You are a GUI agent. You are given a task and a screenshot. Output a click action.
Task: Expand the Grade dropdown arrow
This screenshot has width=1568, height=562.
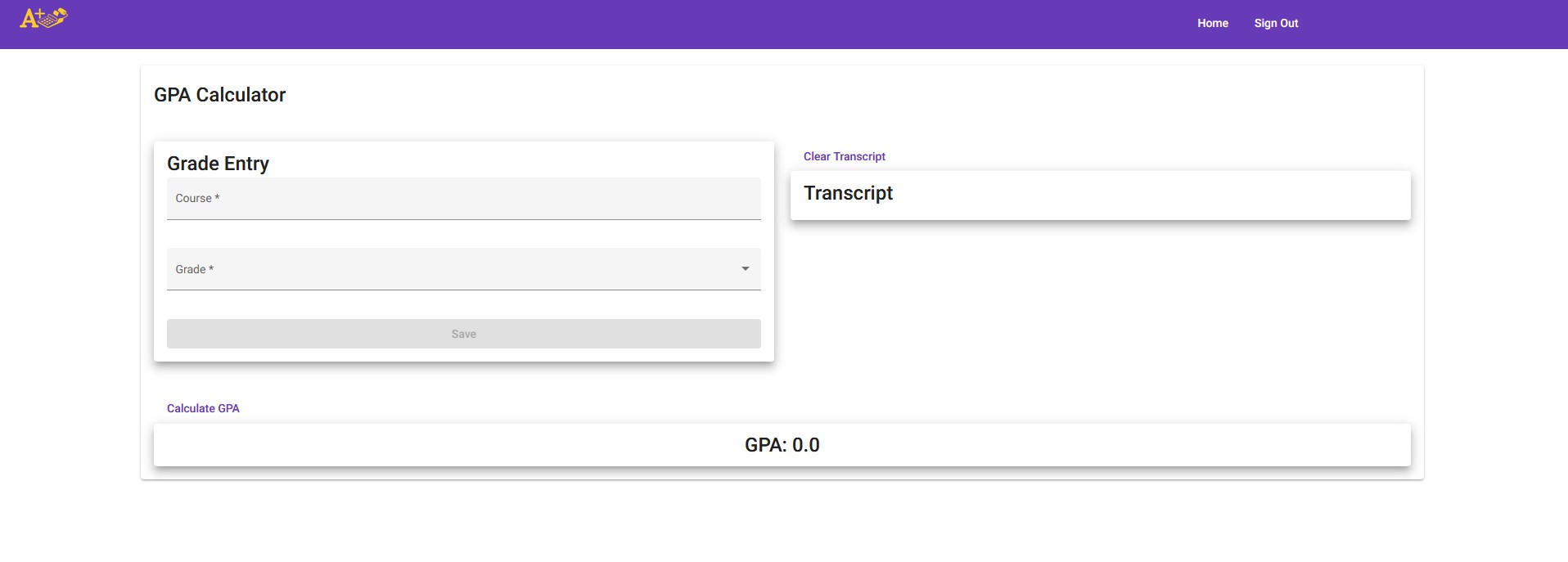tap(745, 268)
